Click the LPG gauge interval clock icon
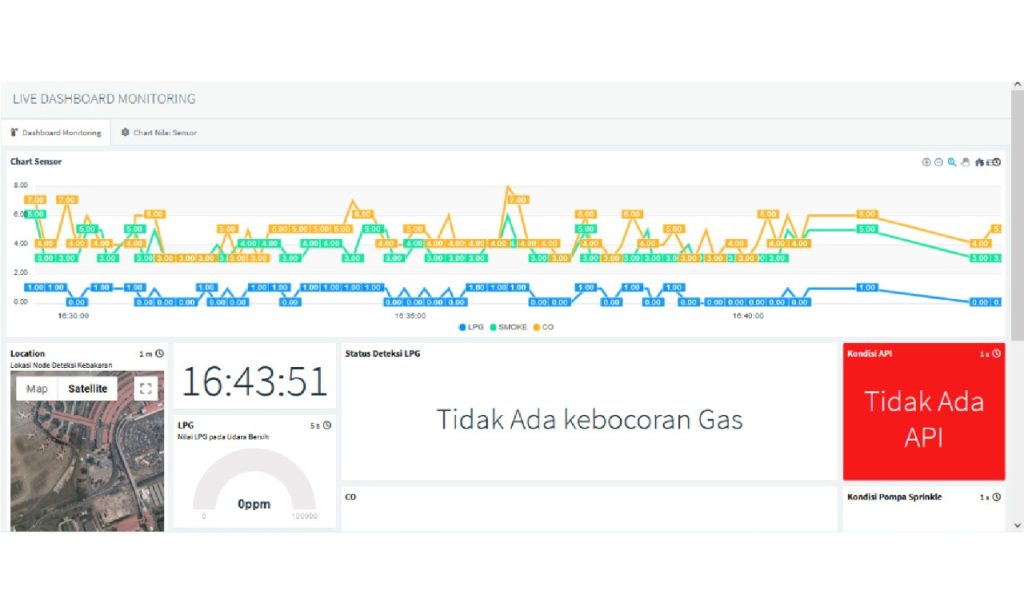This screenshot has height=614, width=1024. tap(327, 425)
